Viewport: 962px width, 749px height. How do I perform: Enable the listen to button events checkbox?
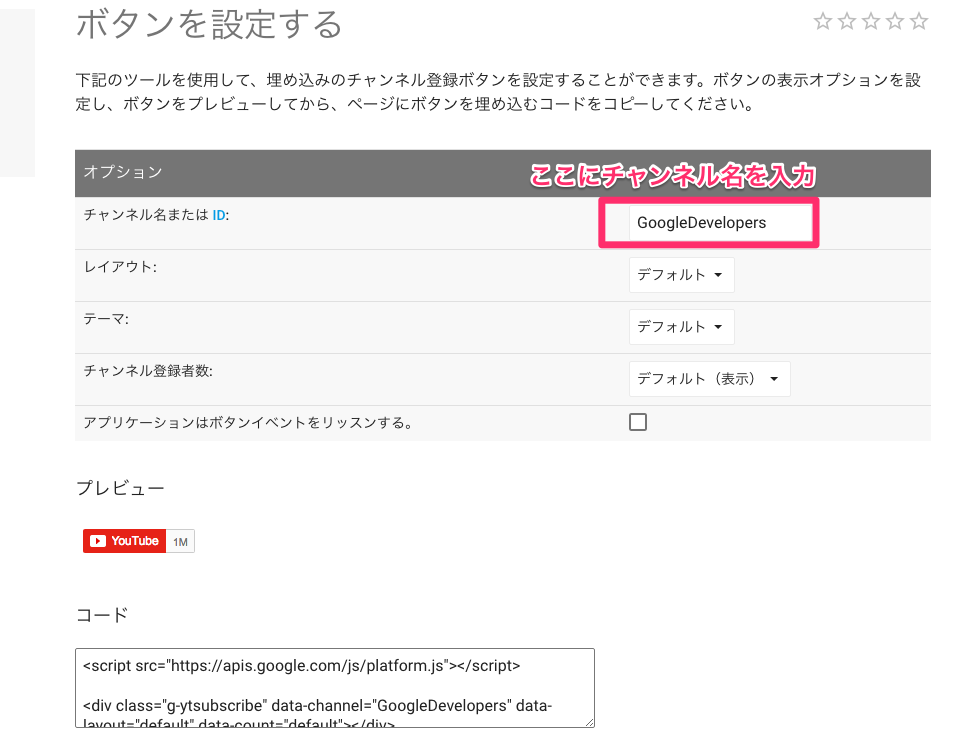click(638, 422)
